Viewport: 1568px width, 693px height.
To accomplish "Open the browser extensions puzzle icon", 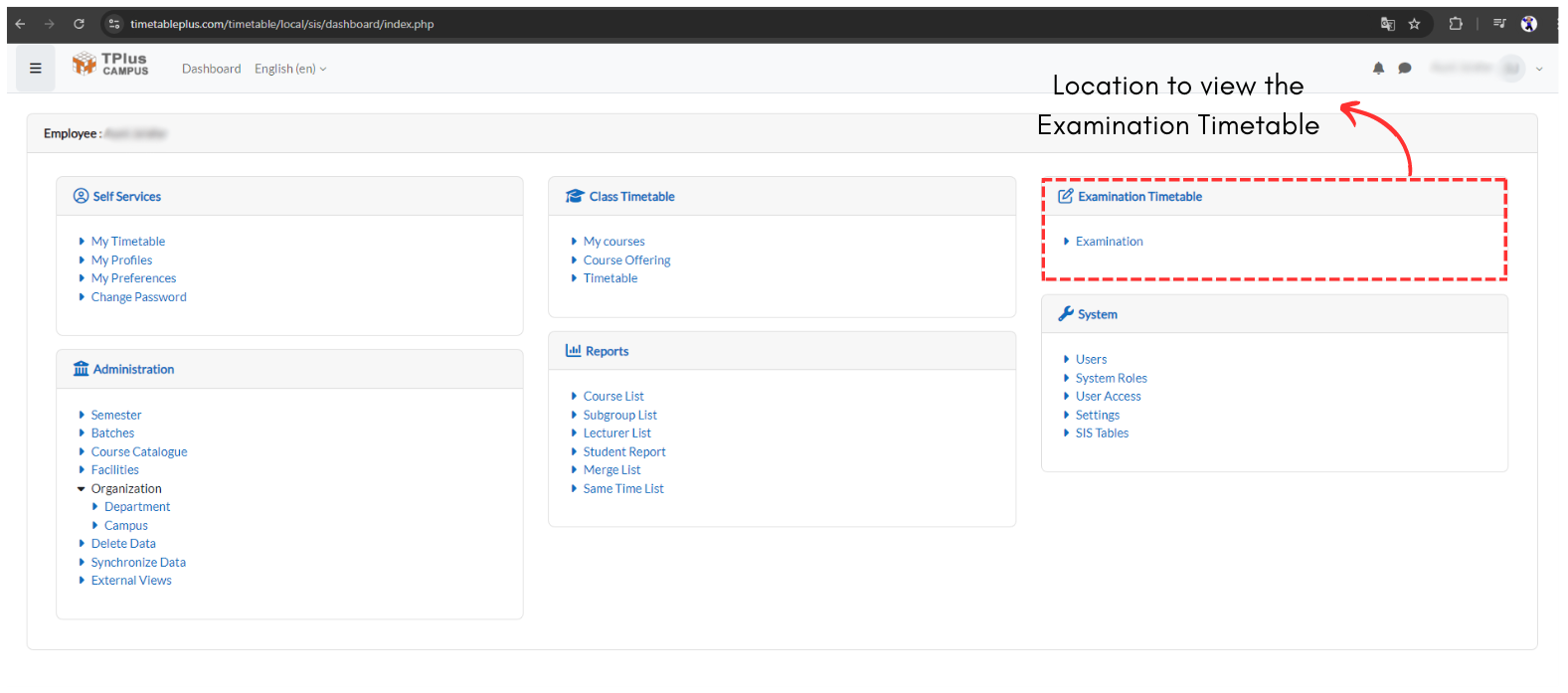I will point(1456,24).
